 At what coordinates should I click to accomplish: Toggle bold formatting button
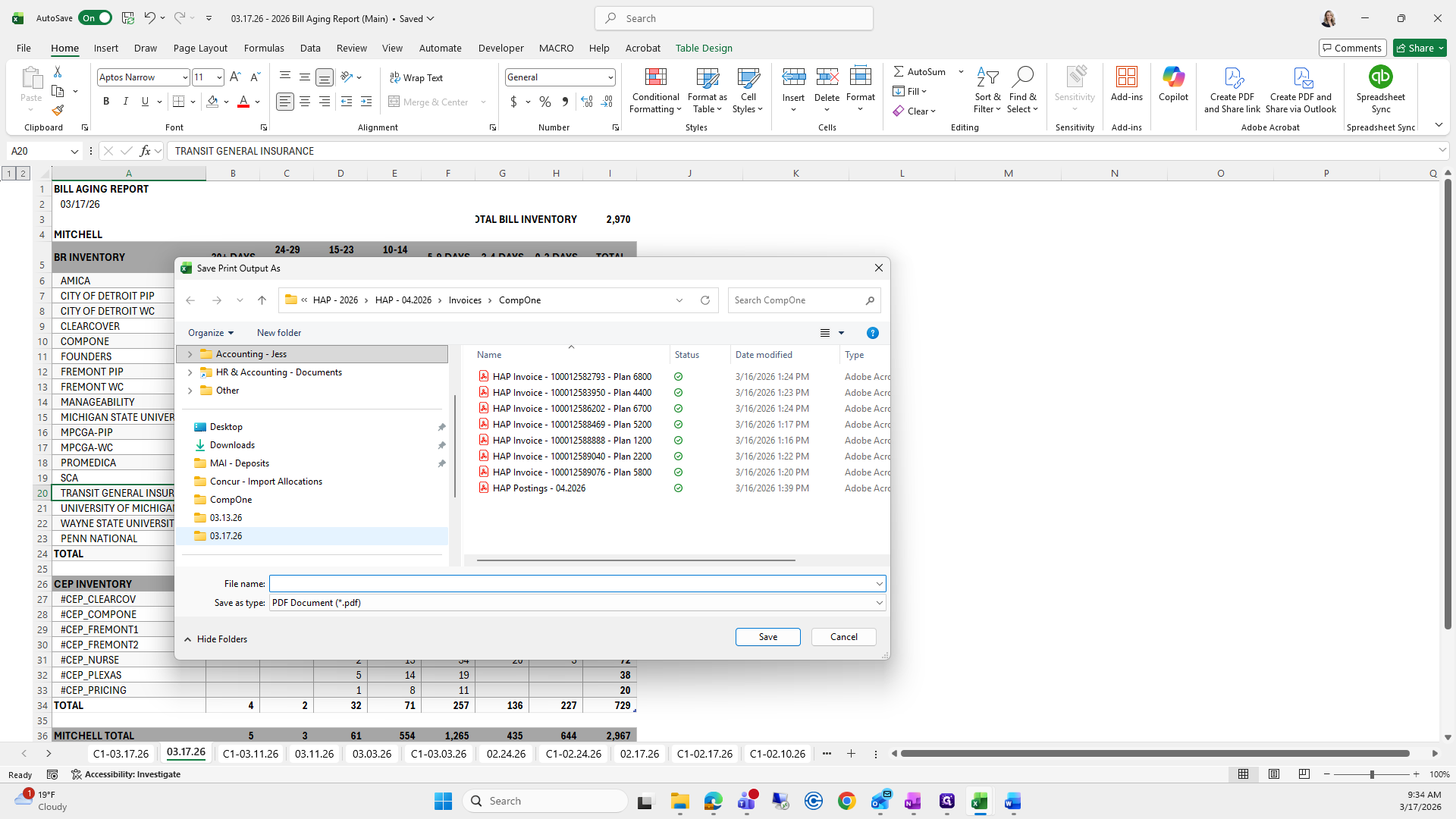pyautogui.click(x=106, y=102)
